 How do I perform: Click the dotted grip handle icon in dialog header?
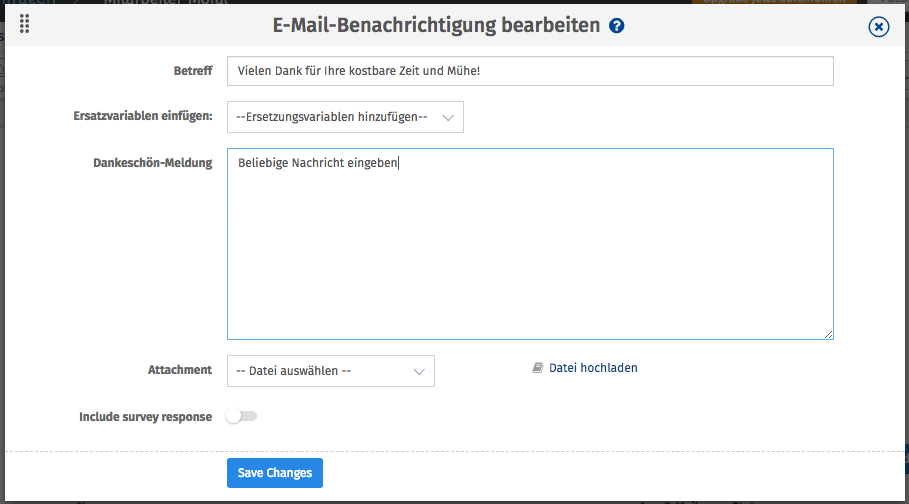tap(24, 24)
